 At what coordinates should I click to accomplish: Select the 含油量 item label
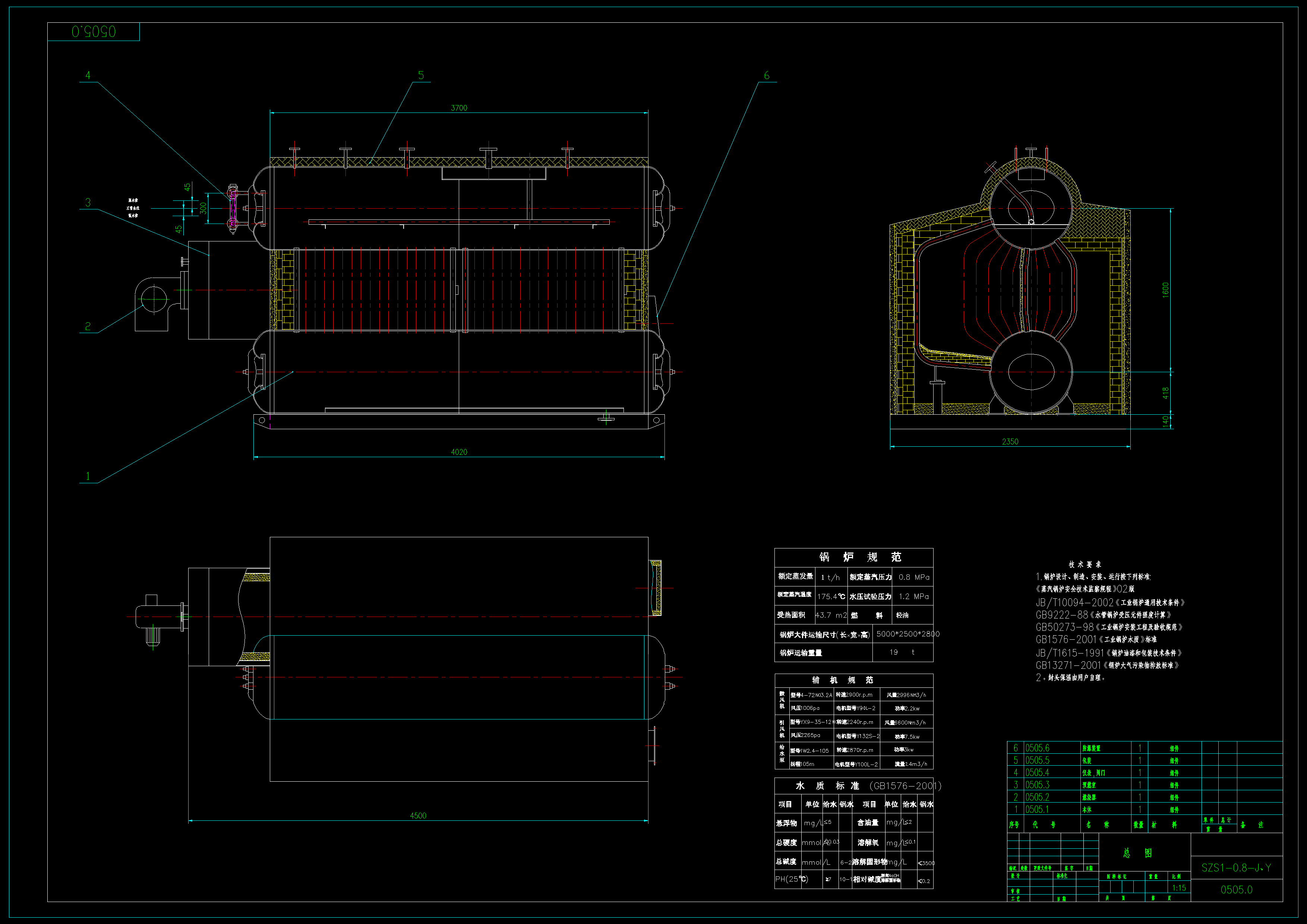coord(868,823)
